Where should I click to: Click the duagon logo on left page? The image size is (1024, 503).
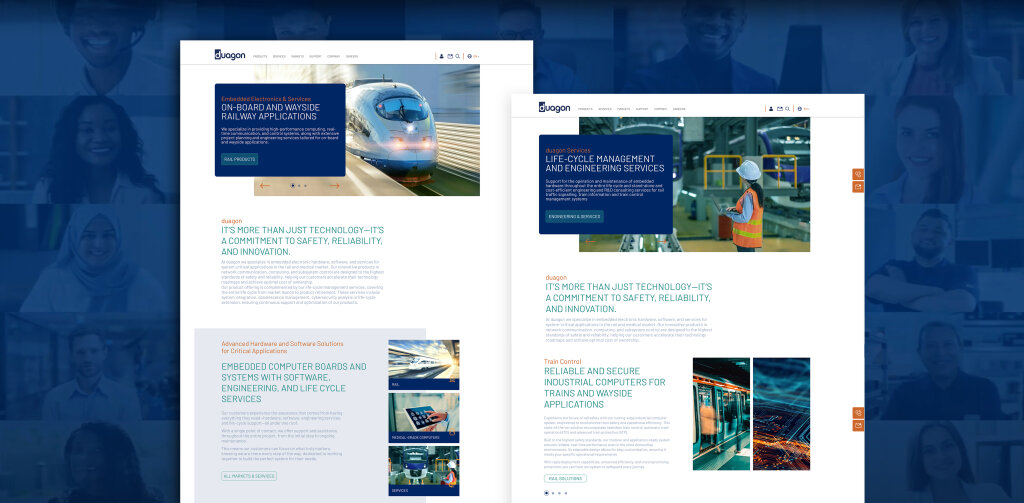[x=230, y=55]
